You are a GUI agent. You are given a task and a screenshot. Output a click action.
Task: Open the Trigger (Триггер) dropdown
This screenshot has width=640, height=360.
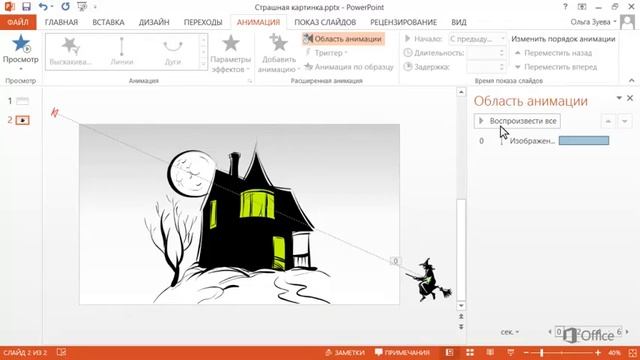pyautogui.click(x=327, y=53)
